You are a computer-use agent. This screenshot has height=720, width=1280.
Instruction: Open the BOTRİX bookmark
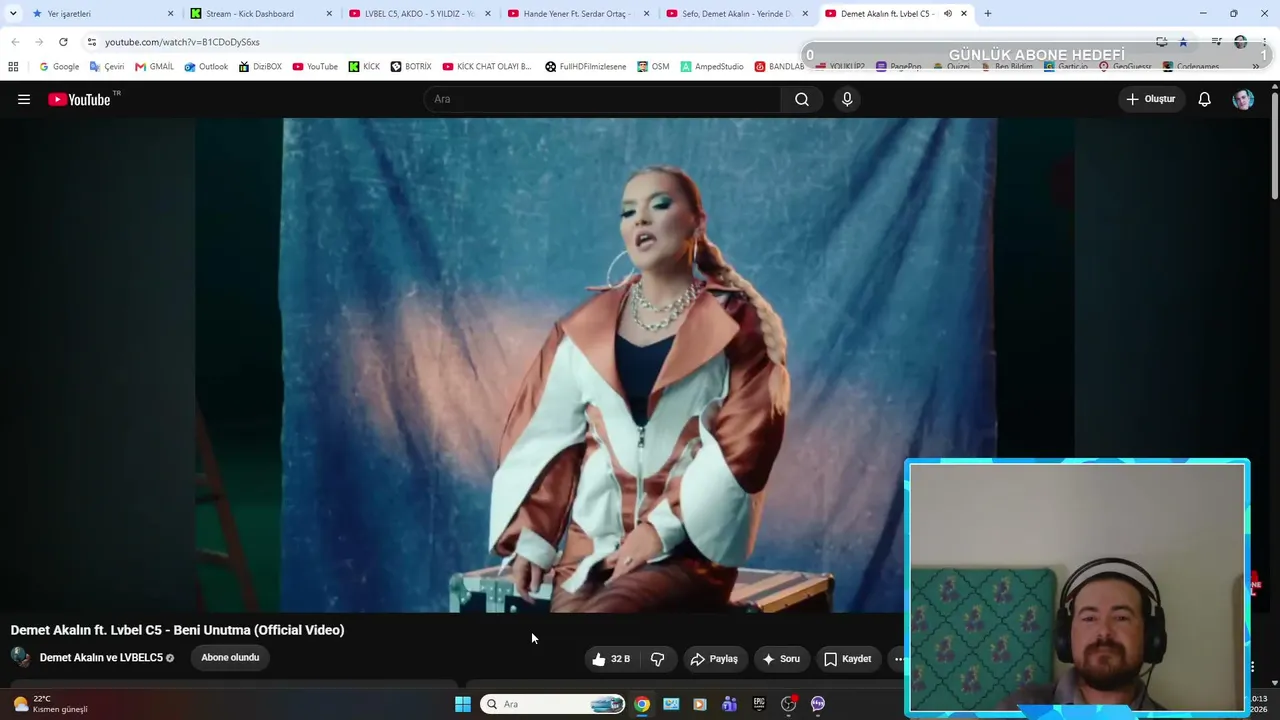pyautogui.click(x=411, y=67)
